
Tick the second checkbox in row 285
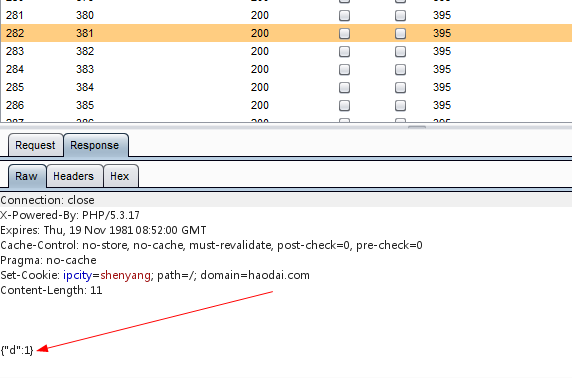(400, 87)
